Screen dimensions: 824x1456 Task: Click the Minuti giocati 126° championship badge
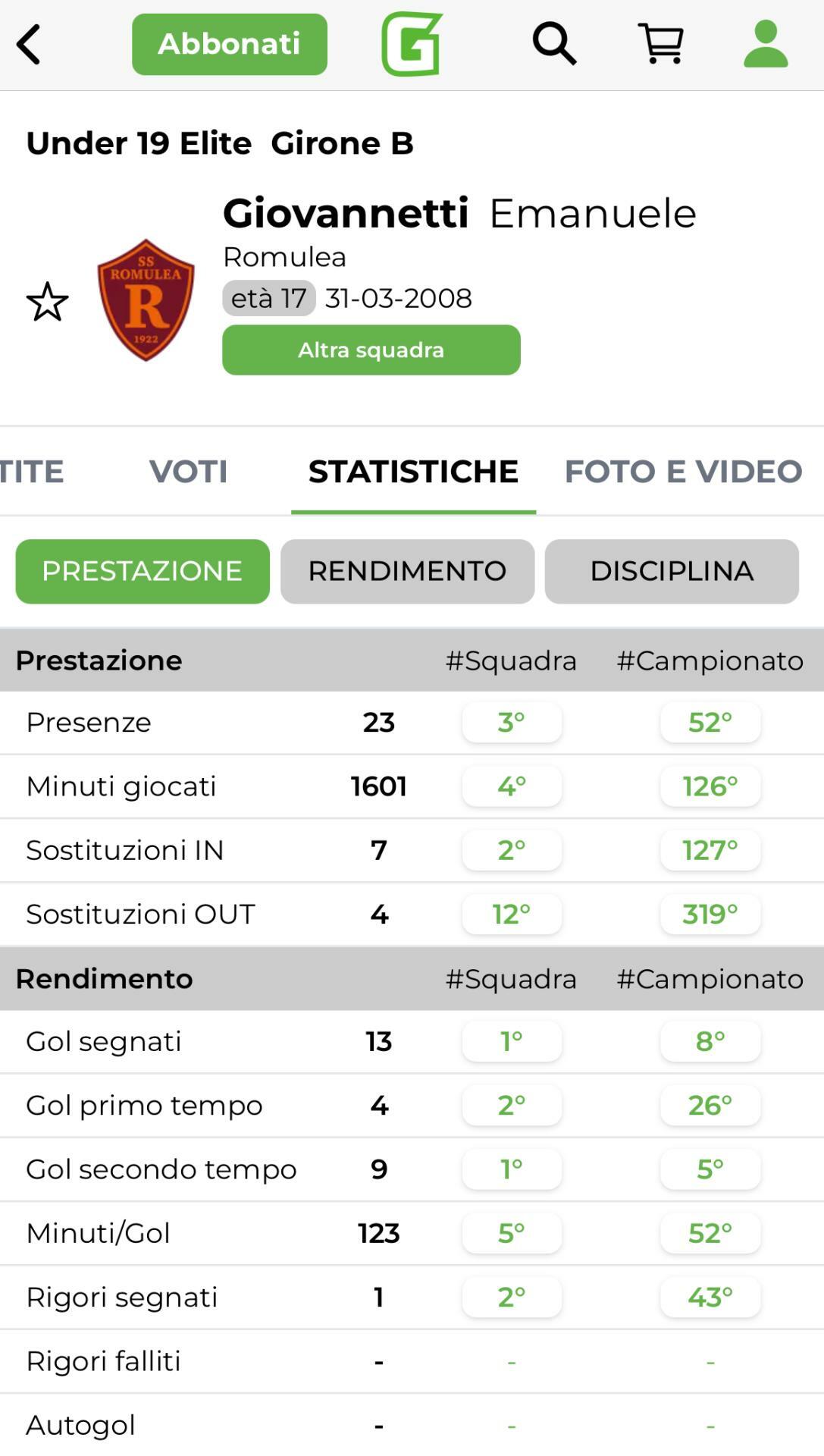710,786
